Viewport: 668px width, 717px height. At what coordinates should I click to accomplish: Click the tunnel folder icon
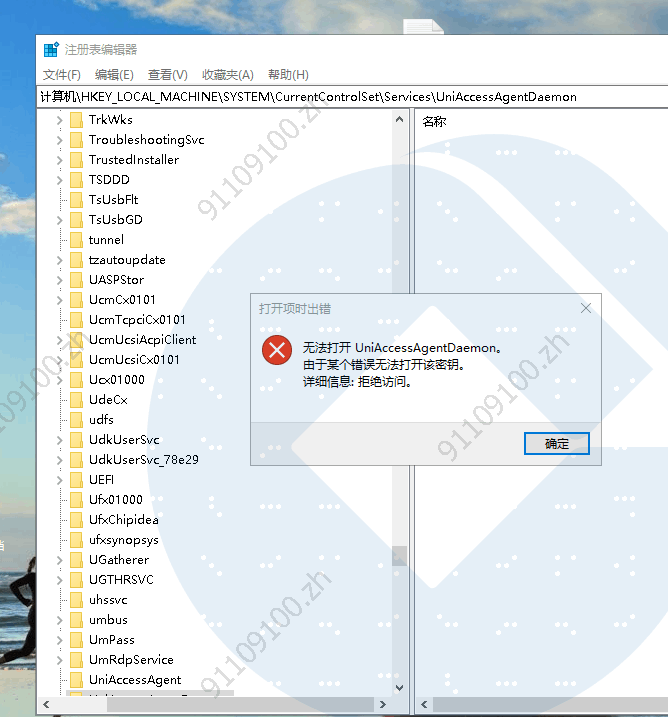[76, 240]
